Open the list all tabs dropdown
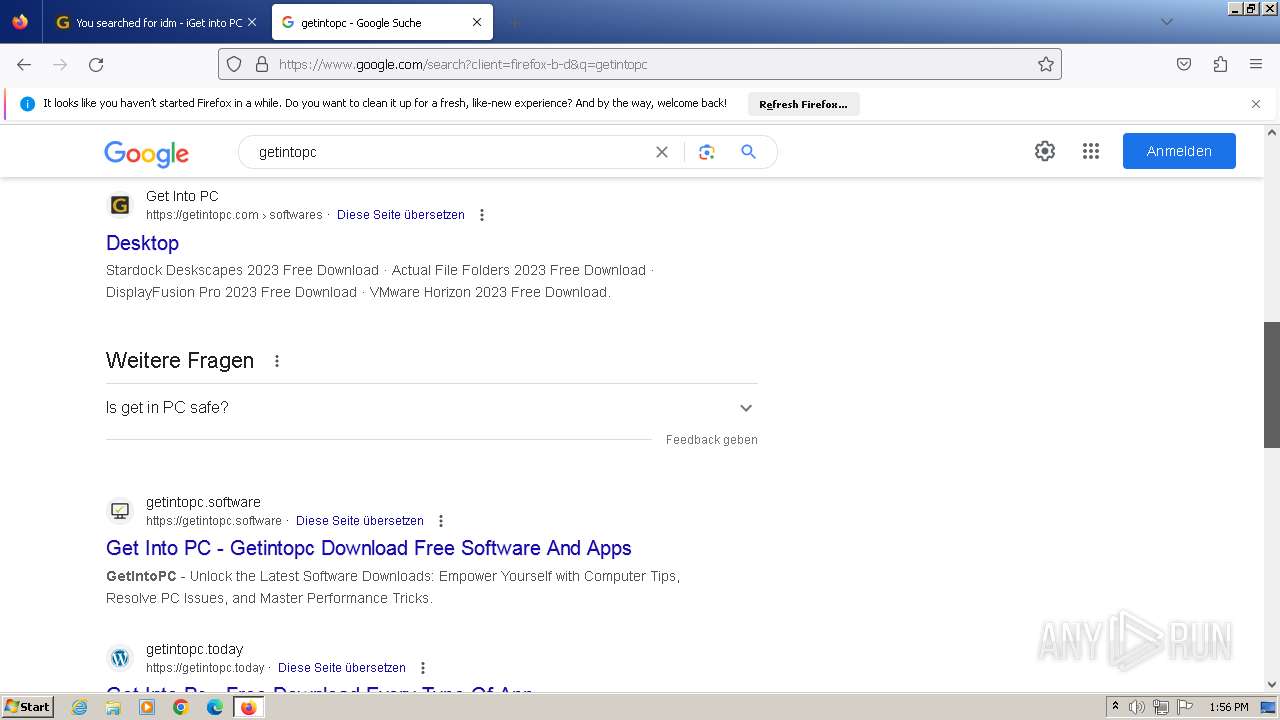Screen dimensions: 1280x720 click(1167, 22)
